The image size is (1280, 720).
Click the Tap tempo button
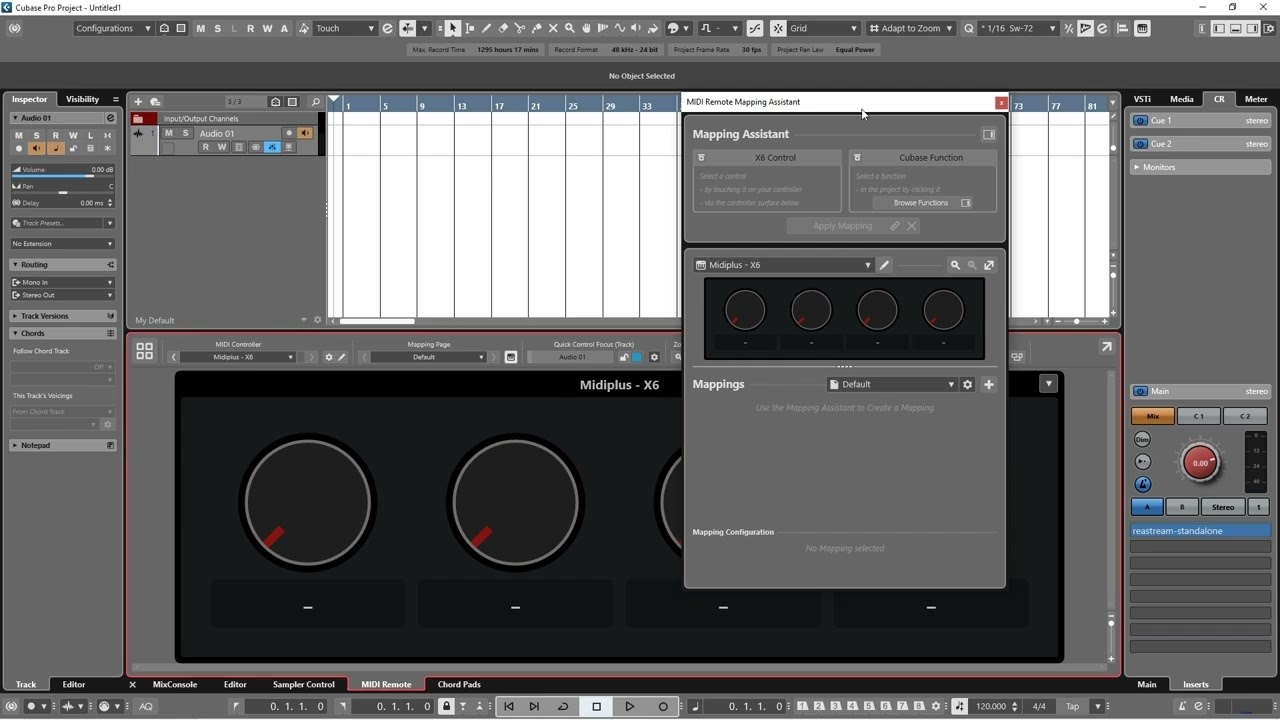pyautogui.click(x=1072, y=706)
